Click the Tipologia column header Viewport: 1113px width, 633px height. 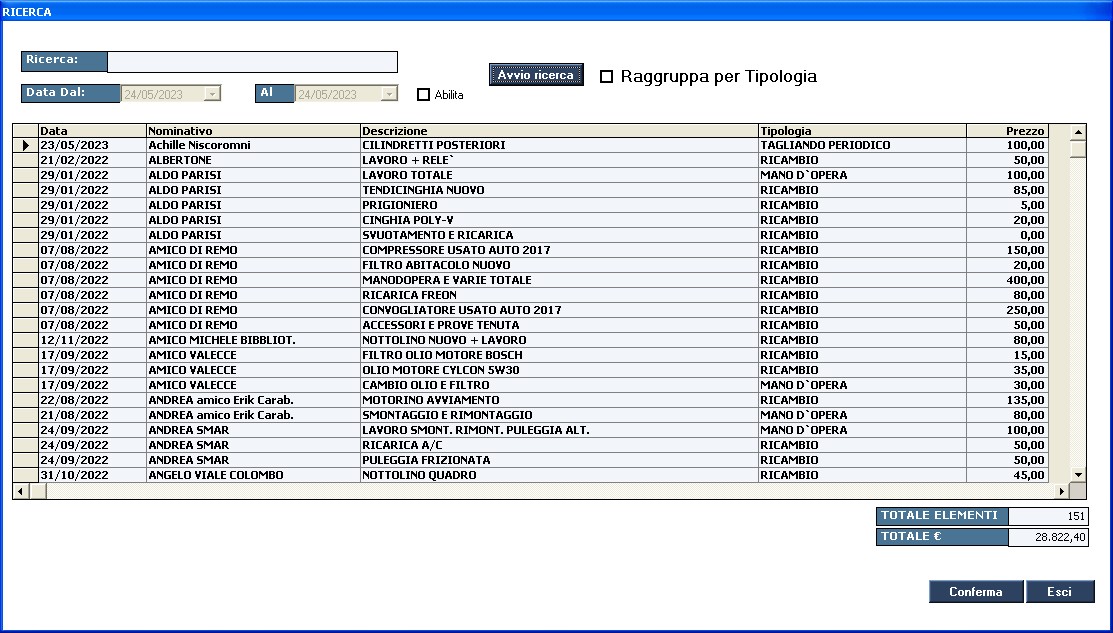tap(861, 131)
